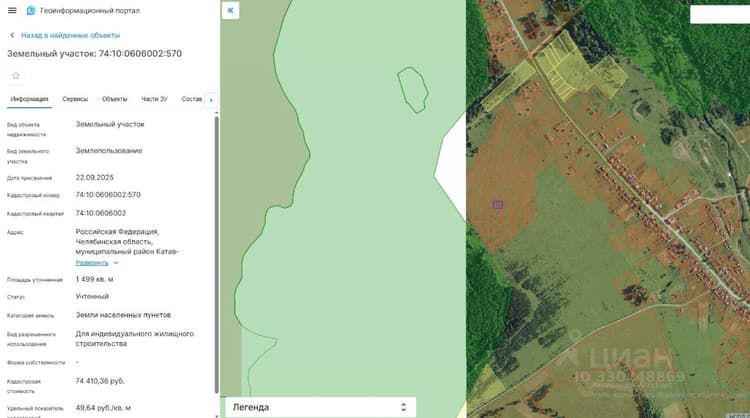Image resolution: width=750 pixels, height=418 pixels.
Task: Select cadastral number value 74:10:0606002:570
Action: [x=108, y=195]
